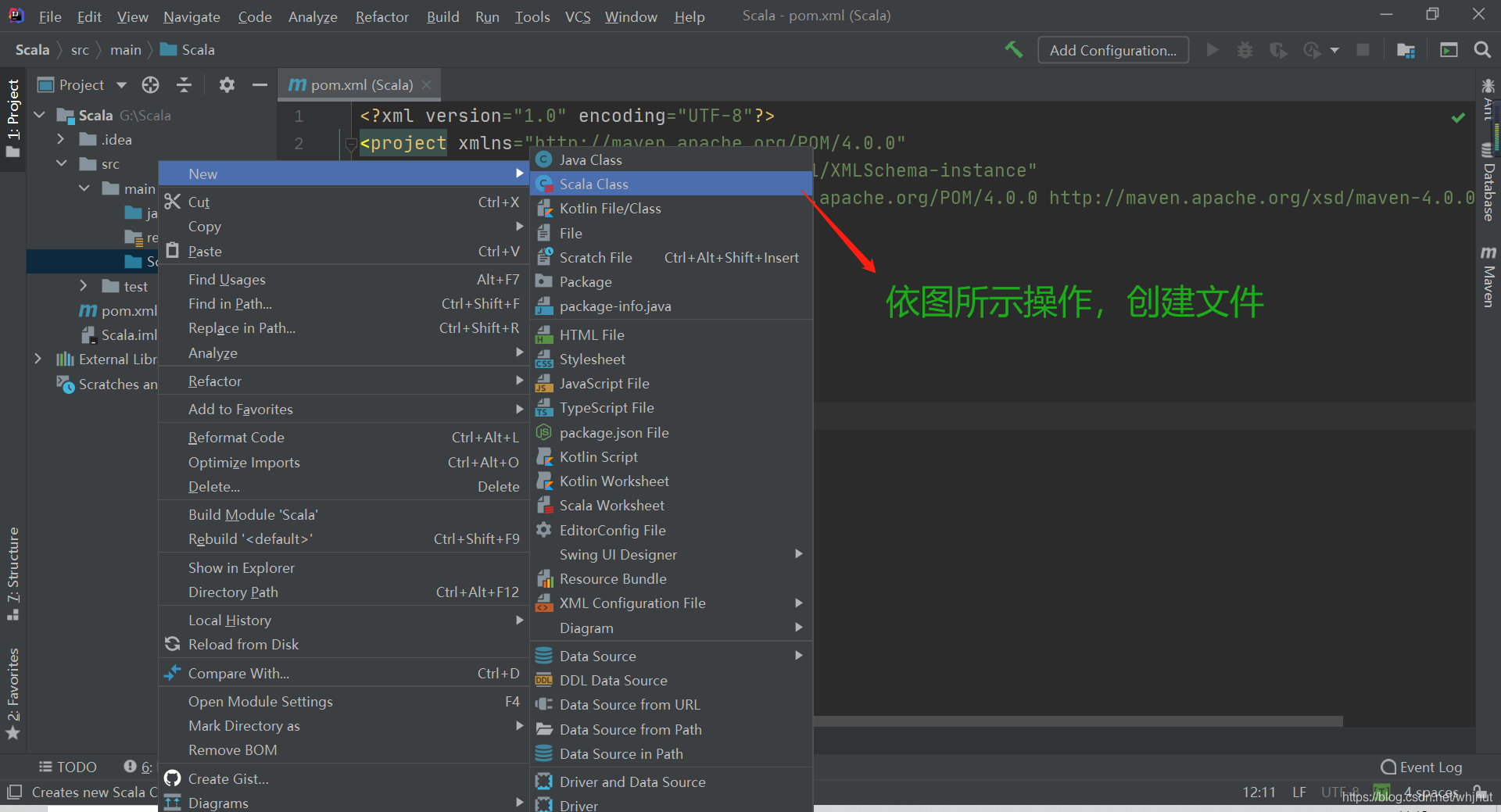The height and width of the screenshot is (812, 1501).
Task: Select HTML File option
Action: tap(671, 334)
